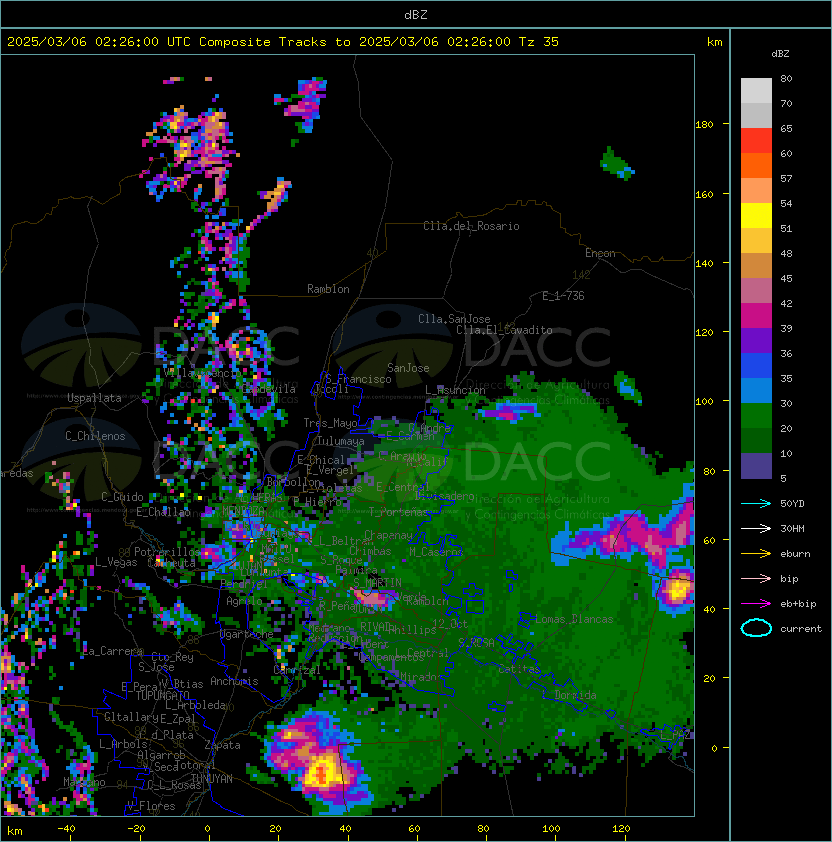Click the S_MARTIN label

(377, 582)
